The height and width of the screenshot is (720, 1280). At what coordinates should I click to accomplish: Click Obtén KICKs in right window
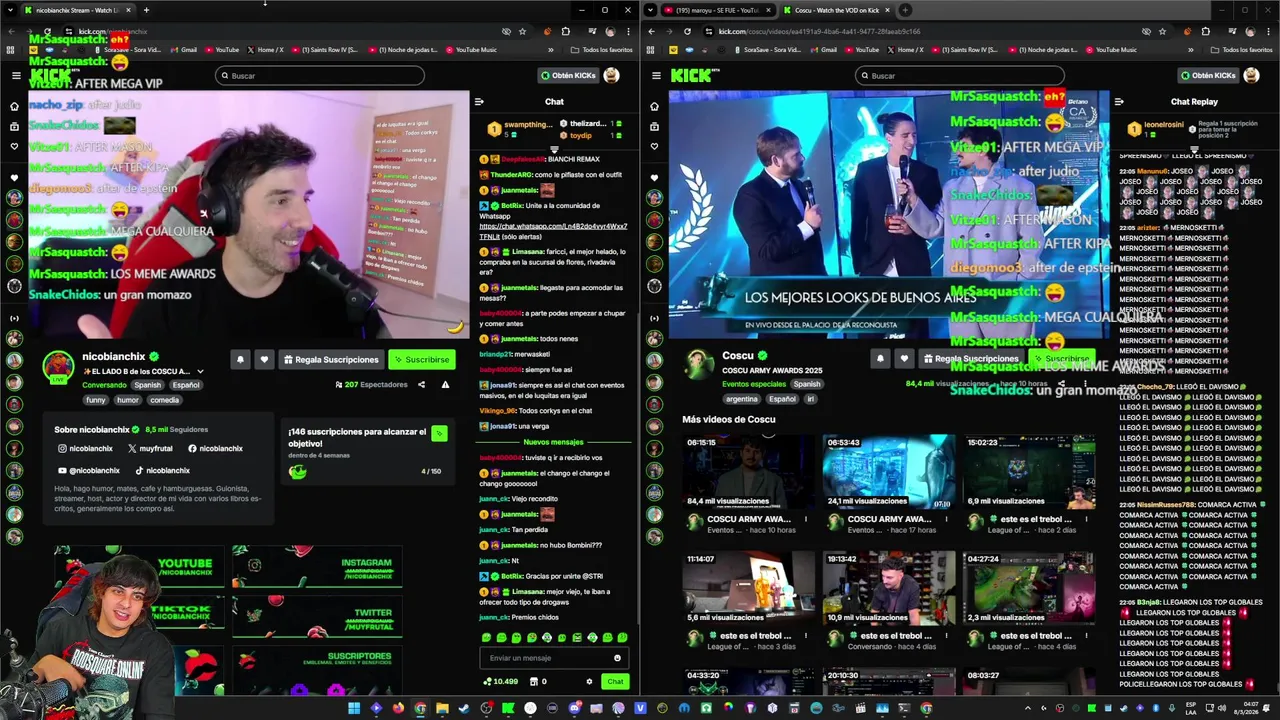click(1207, 75)
